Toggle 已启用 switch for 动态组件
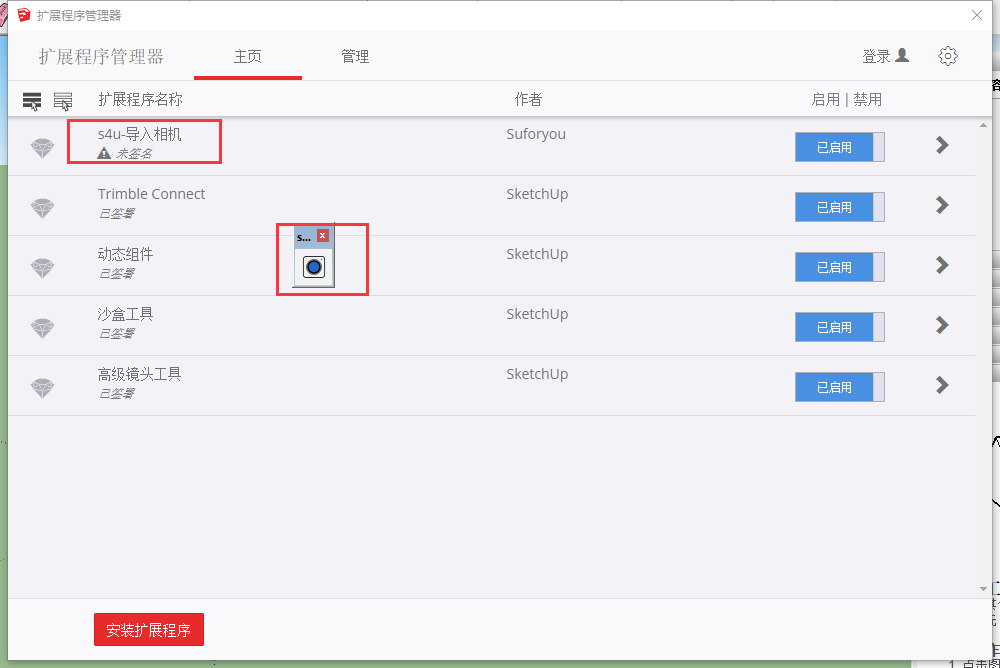 (x=839, y=267)
